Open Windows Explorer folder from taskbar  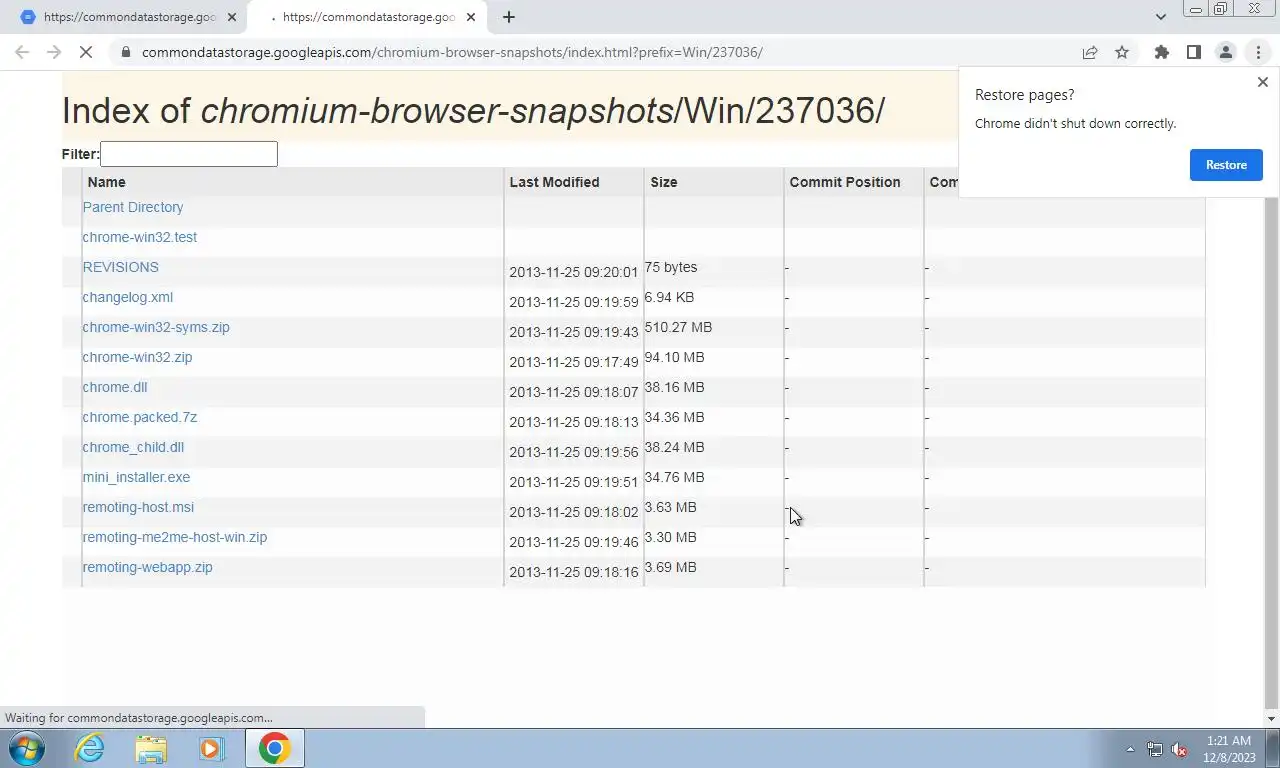[151, 748]
